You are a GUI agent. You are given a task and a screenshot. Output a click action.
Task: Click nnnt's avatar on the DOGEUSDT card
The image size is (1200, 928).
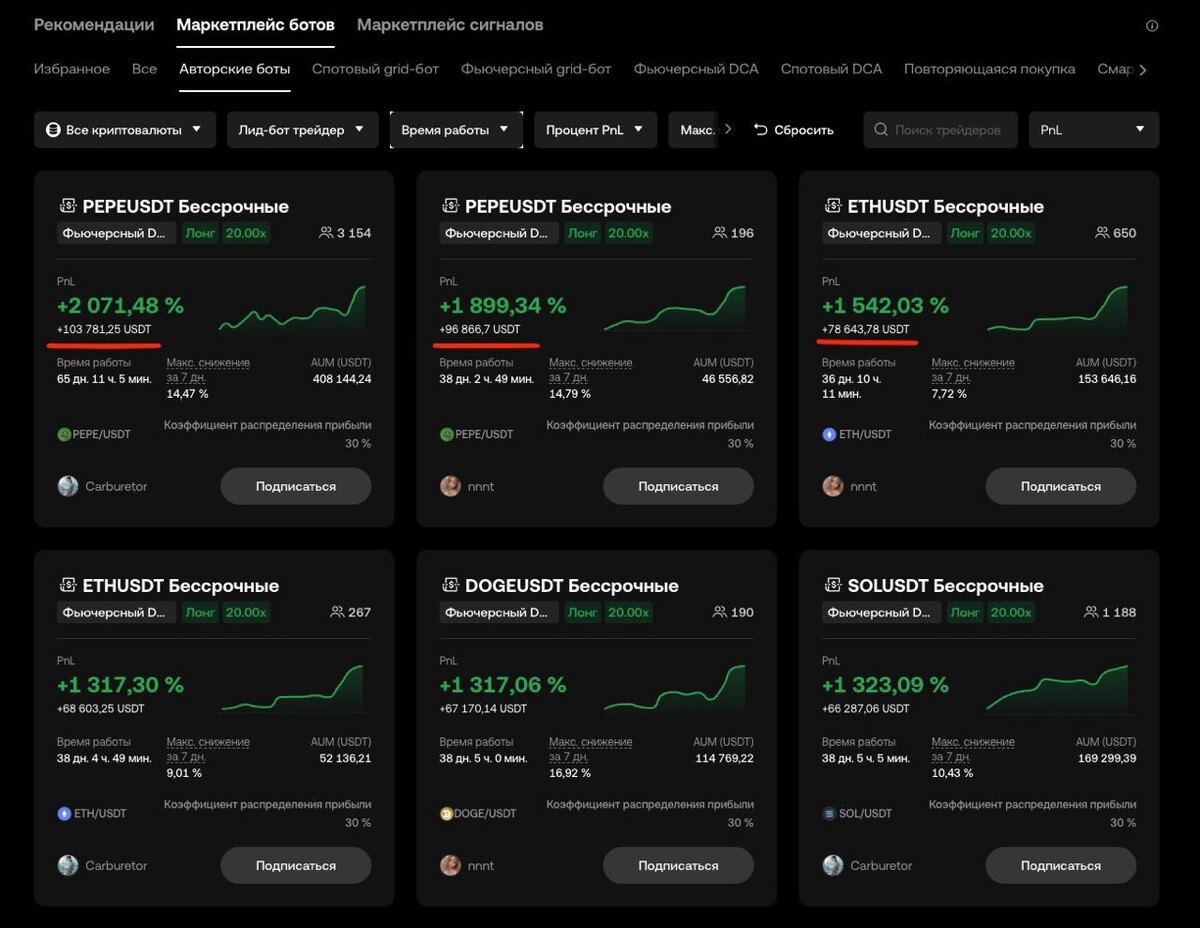pos(450,865)
